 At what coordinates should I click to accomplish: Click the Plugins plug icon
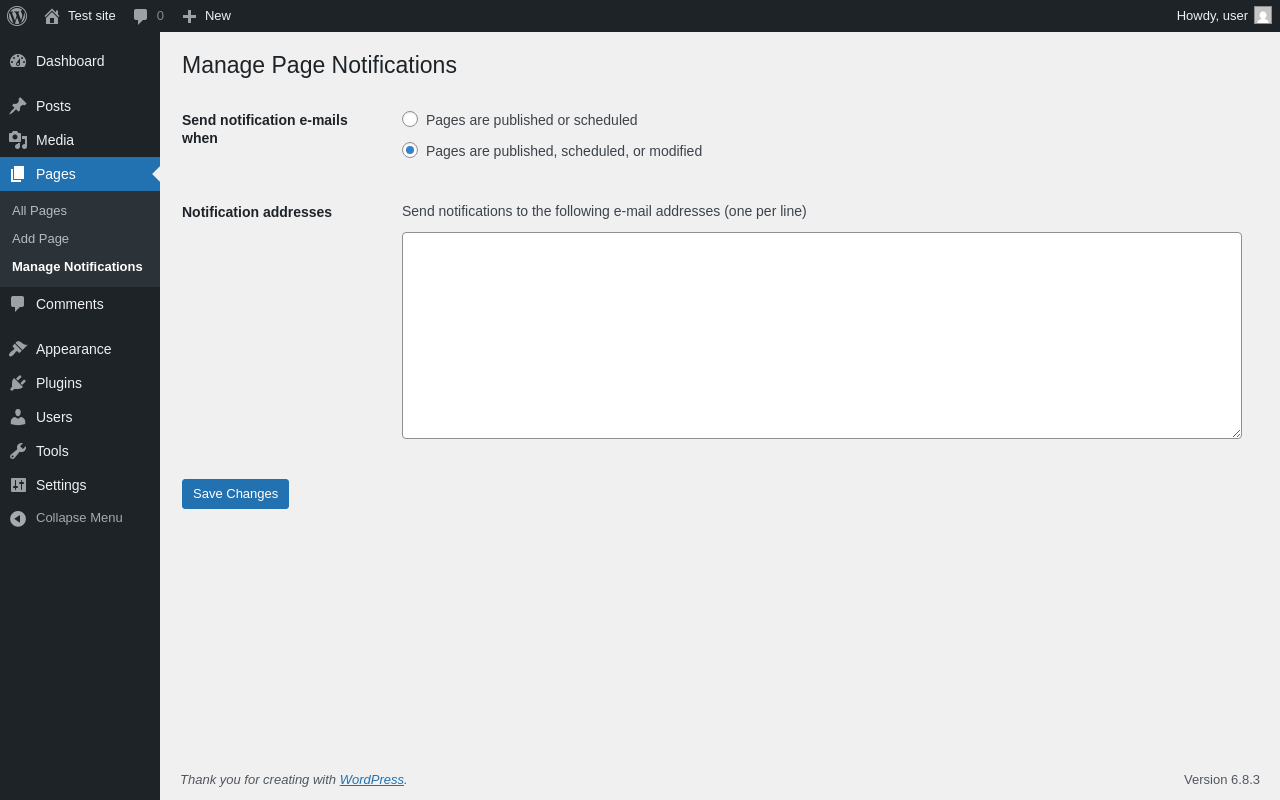click(x=18, y=383)
